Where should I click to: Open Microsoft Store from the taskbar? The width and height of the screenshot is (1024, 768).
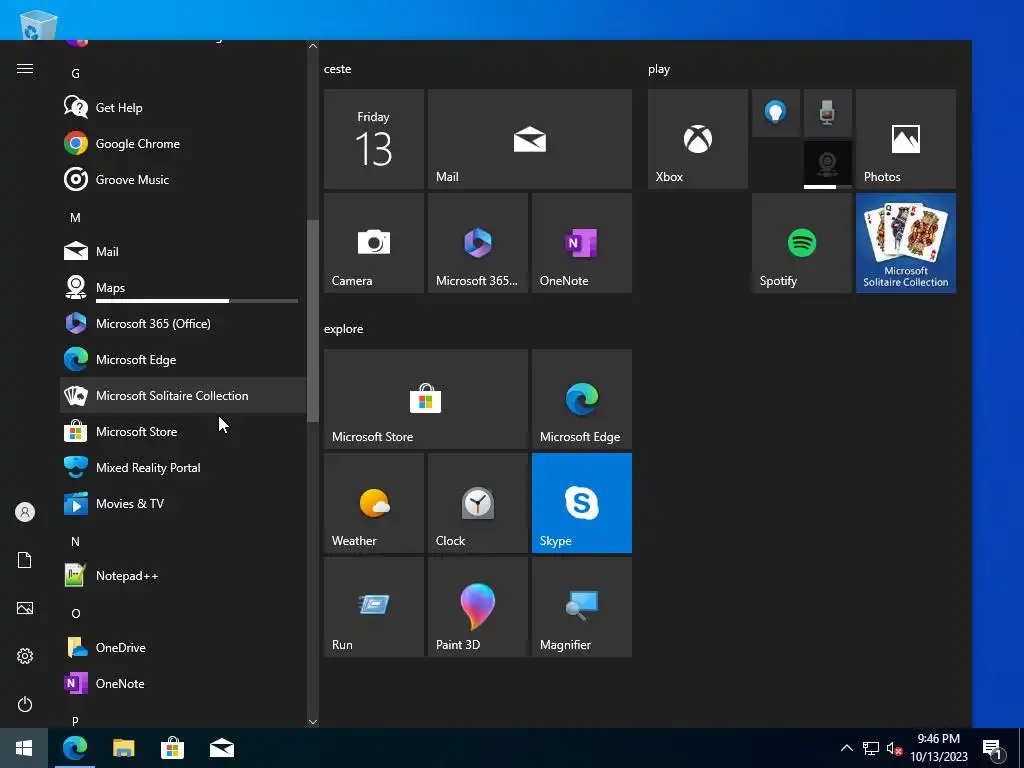pyautogui.click(x=172, y=748)
